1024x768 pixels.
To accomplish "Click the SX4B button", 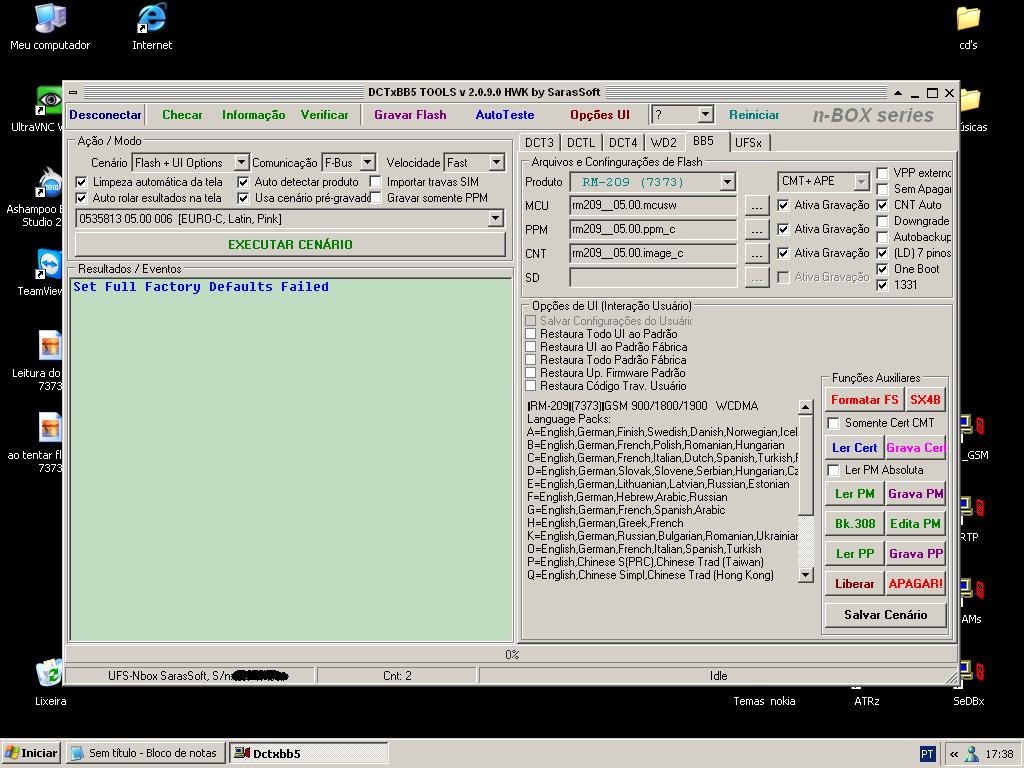I will point(925,400).
